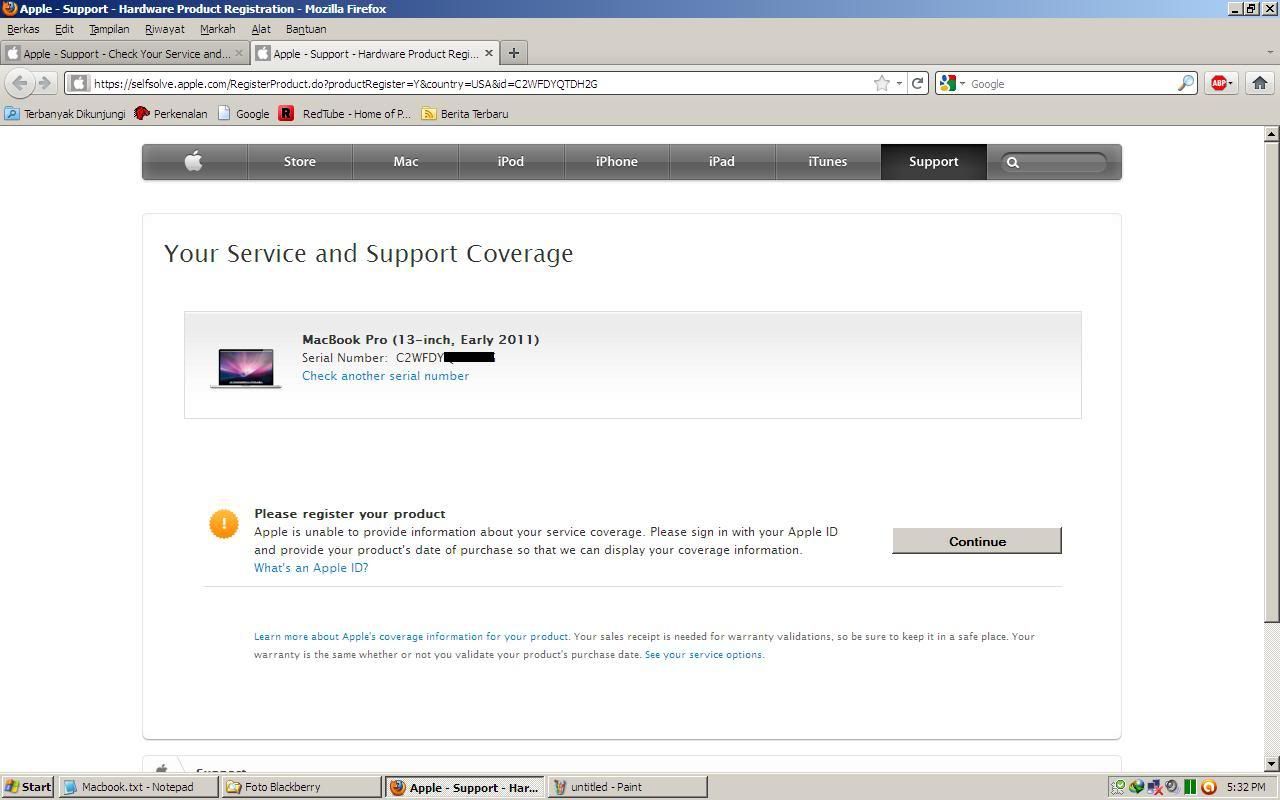Open the Edit menu
The image size is (1280, 800).
pos(64,29)
